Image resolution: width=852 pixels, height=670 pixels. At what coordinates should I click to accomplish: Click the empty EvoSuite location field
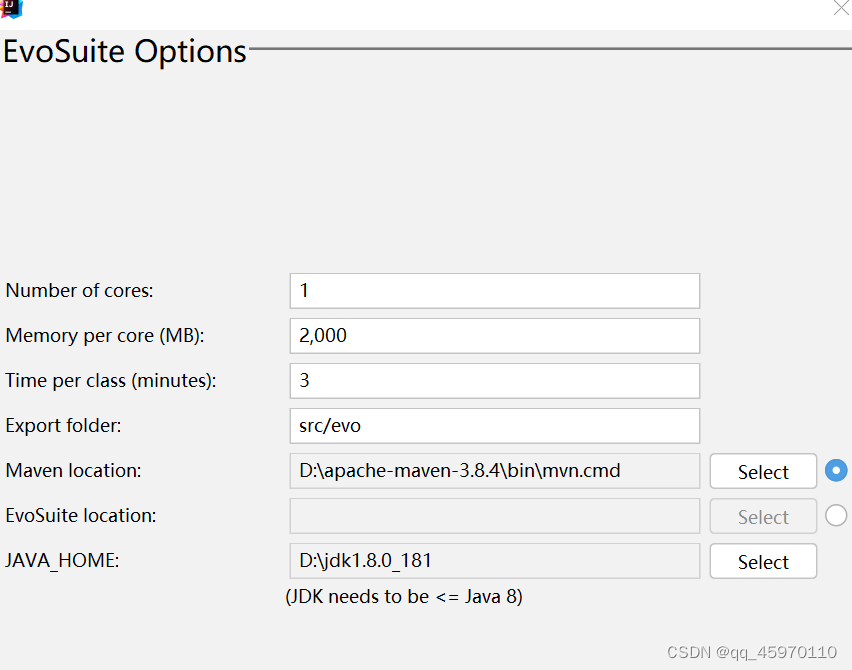pos(494,516)
